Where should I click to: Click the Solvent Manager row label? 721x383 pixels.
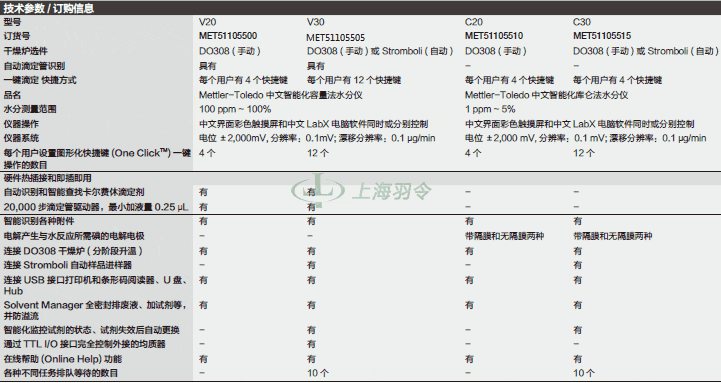95,310
